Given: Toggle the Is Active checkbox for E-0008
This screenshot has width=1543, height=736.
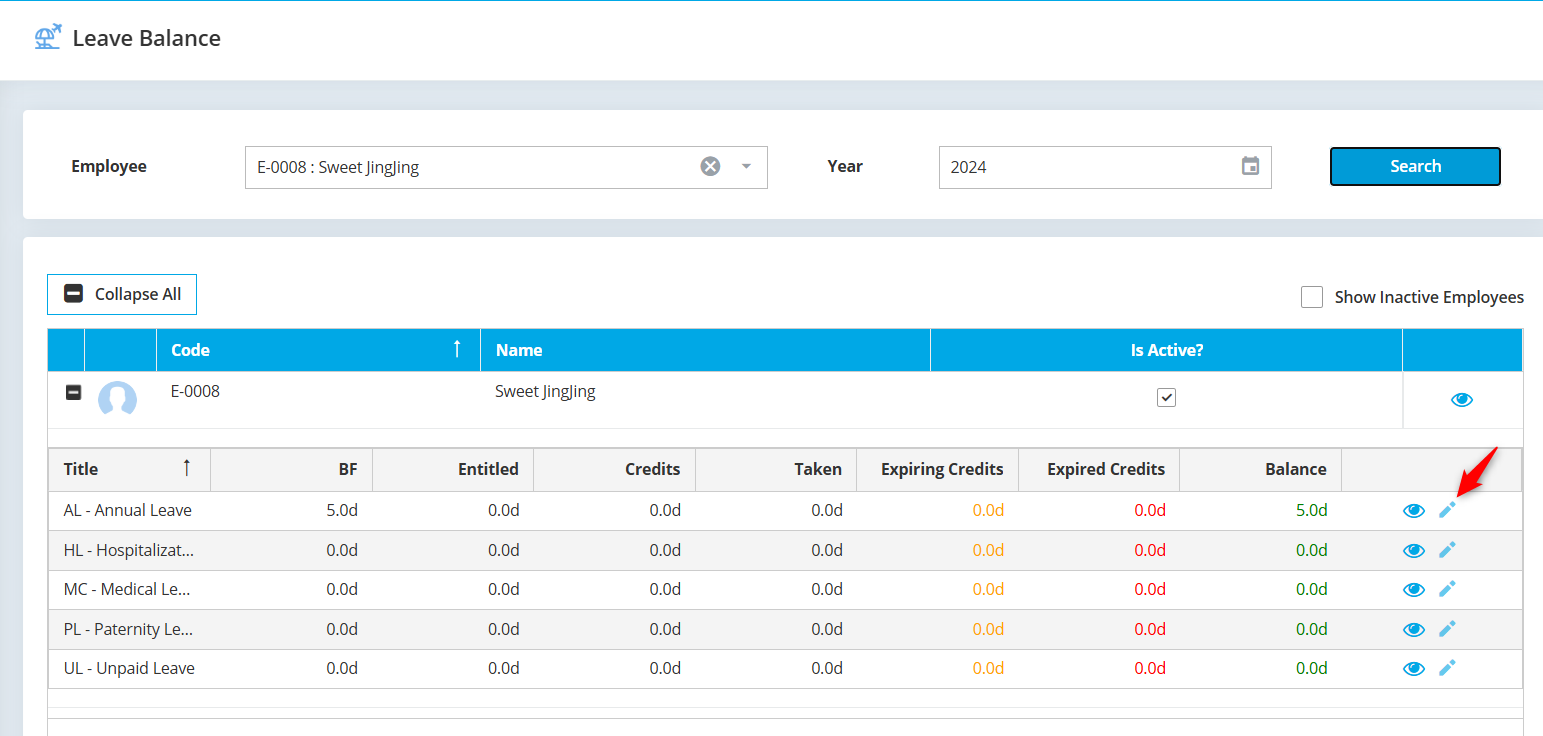Looking at the screenshot, I should coord(1166,398).
